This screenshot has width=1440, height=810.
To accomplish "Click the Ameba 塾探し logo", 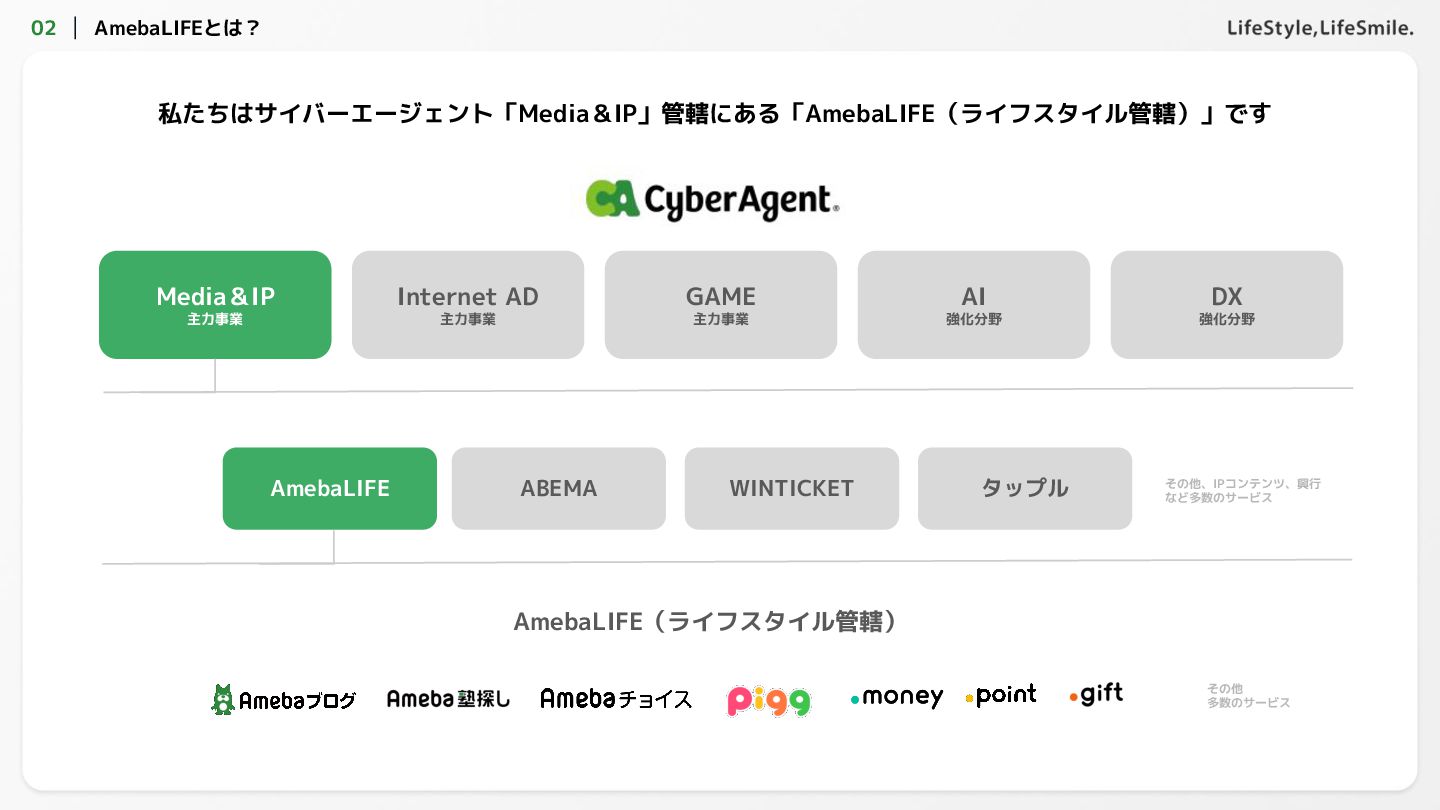I will coord(448,699).
